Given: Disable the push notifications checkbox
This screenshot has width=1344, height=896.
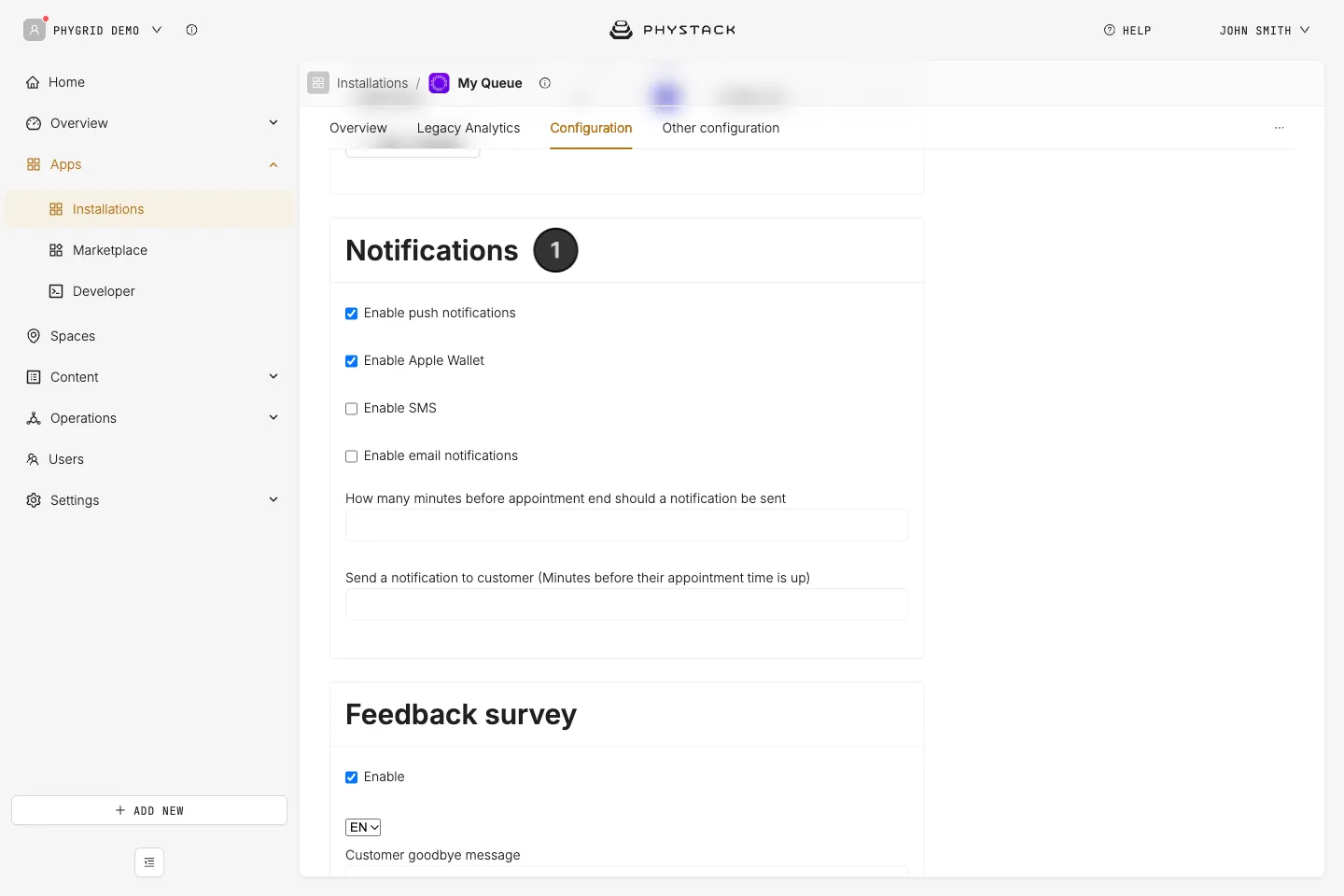Looking at the screenshot, I should click(x=352, y=314).
